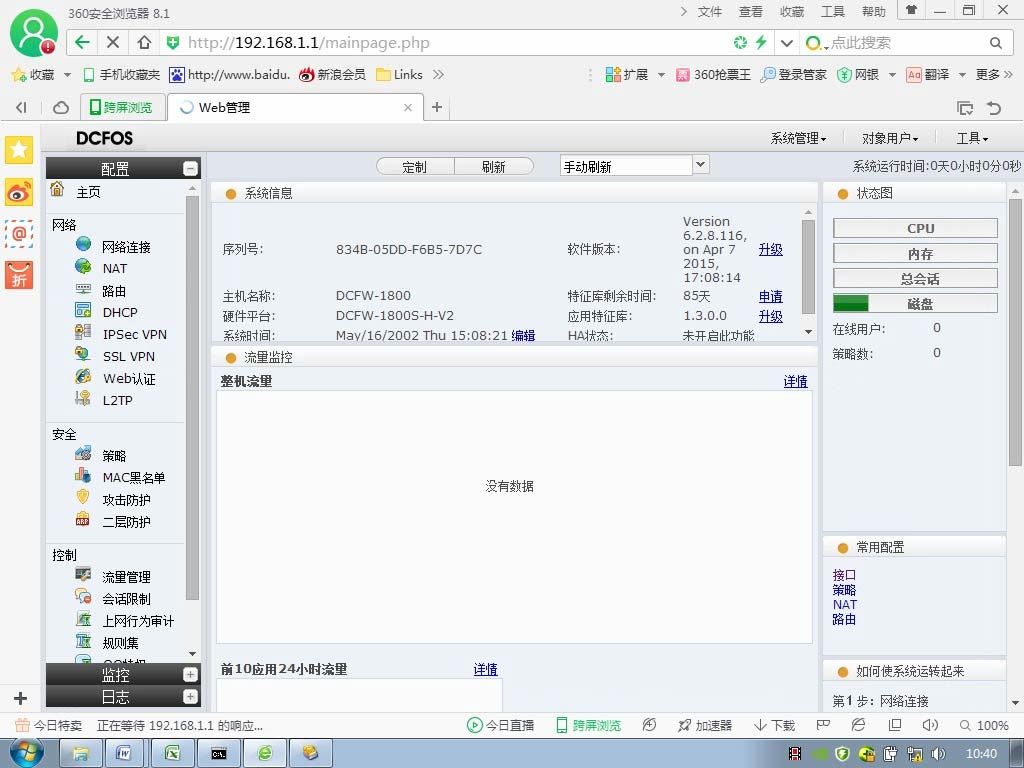Image resolution: width=1024 pixels, height=768 pixels.
Task: Open the mail @ icon in left sidebar
Action: 19,233
